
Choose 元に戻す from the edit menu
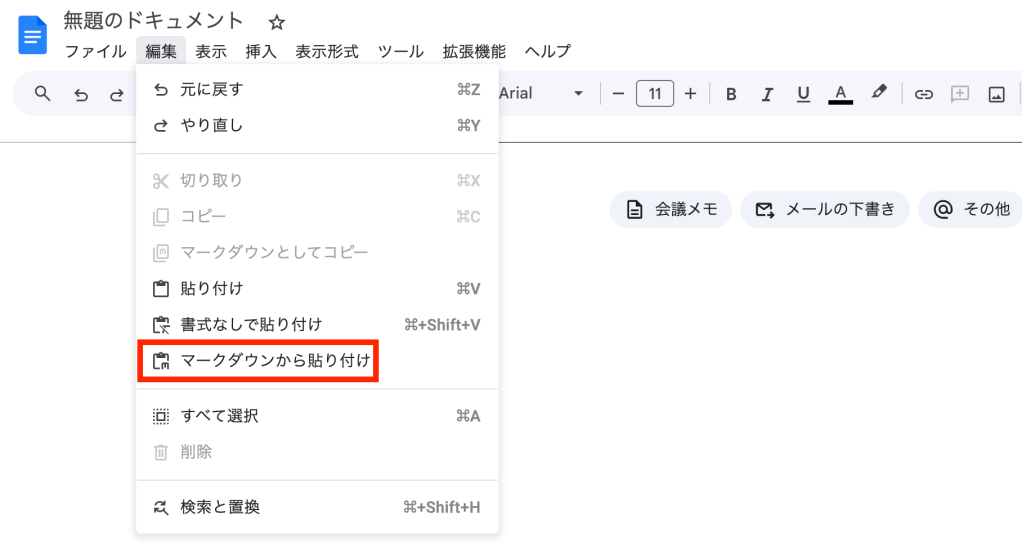click(x=317, y=90)
